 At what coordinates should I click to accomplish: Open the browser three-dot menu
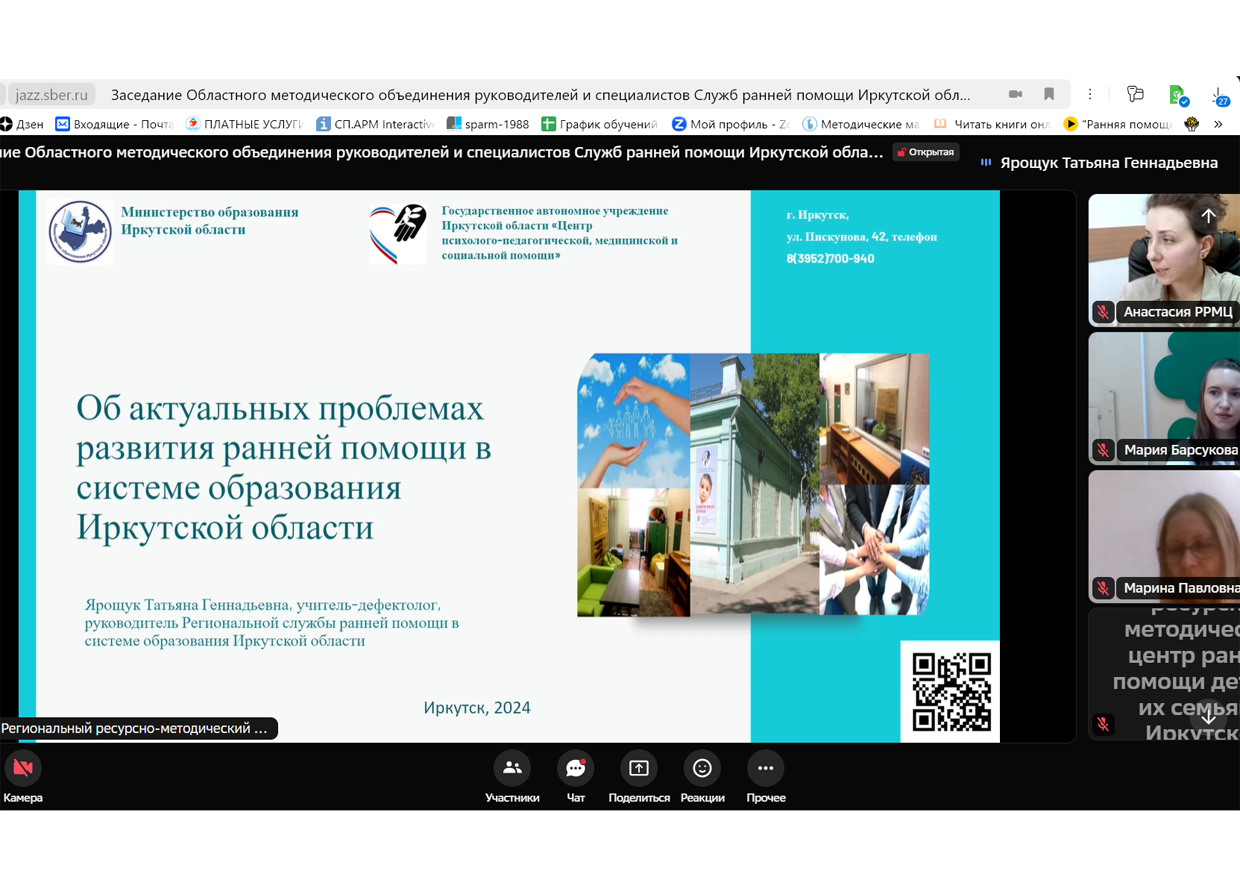(x=1090, y=94)
